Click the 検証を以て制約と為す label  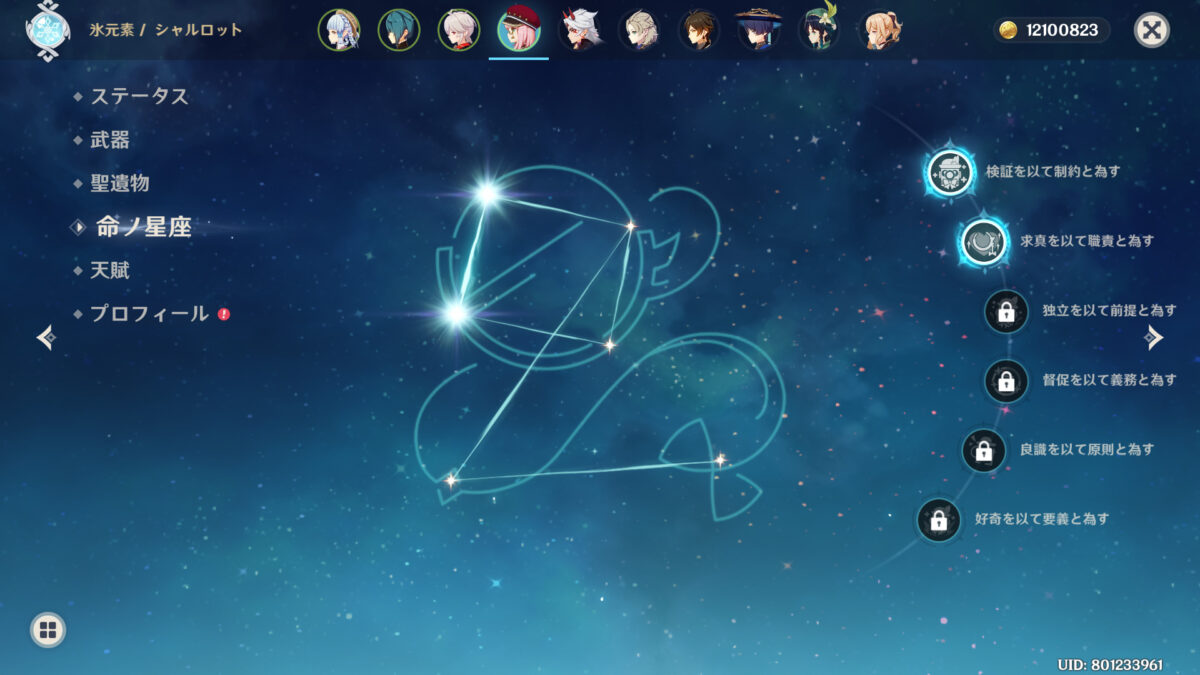[1053, 171]
